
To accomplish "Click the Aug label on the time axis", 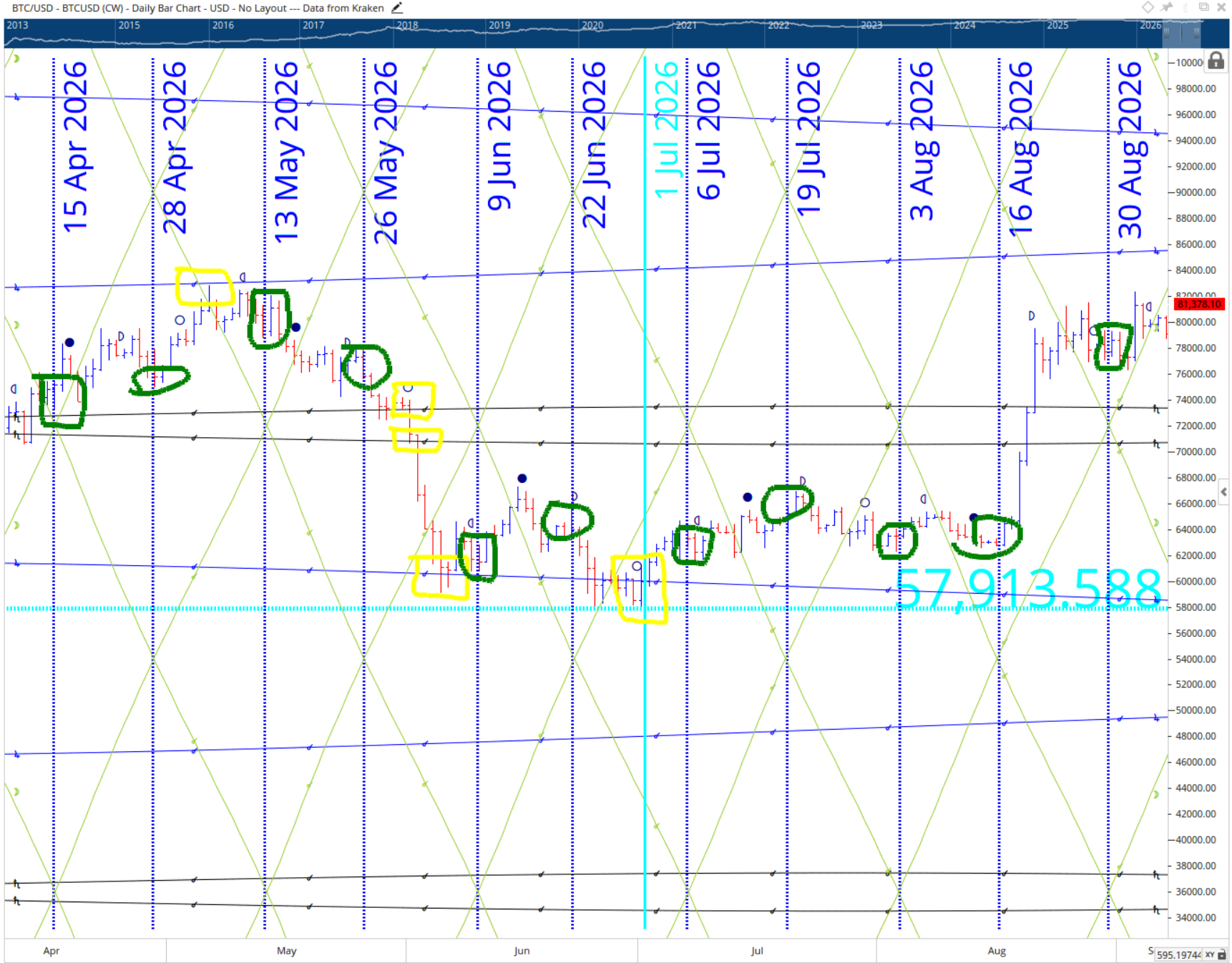I will tap(997, 951).
